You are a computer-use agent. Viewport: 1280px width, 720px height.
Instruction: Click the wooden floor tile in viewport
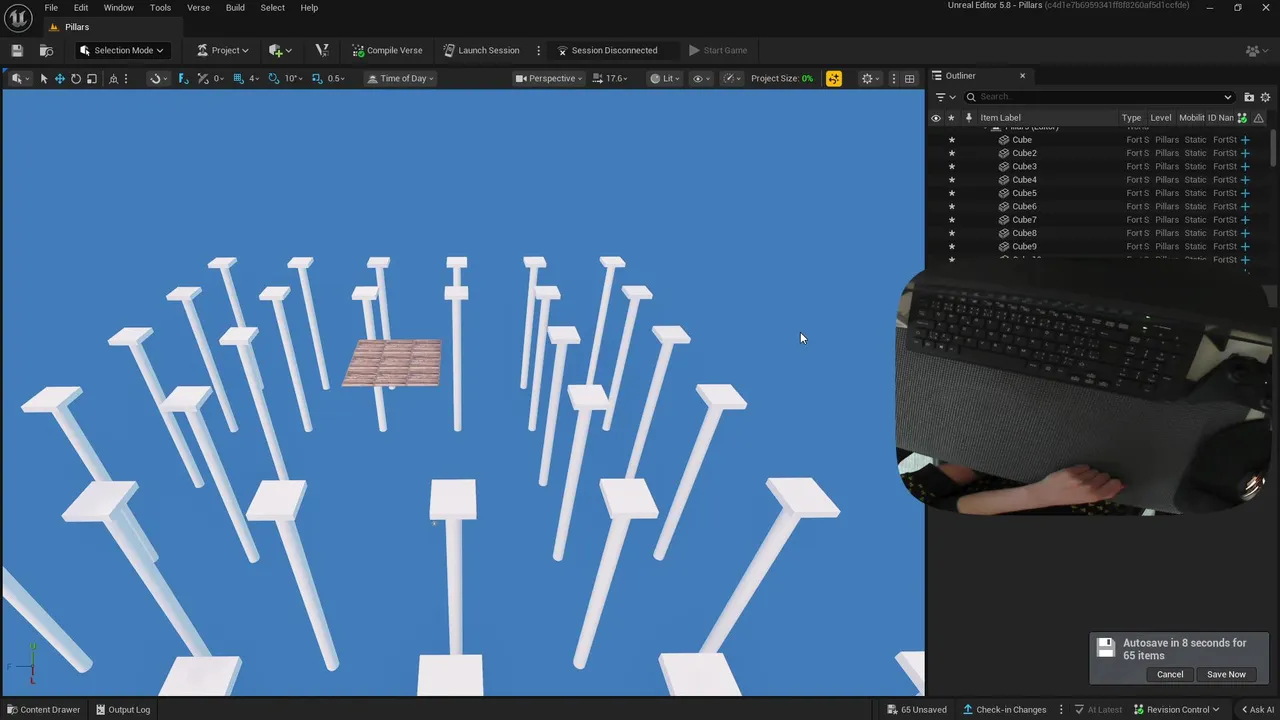[x=393, y=362]
